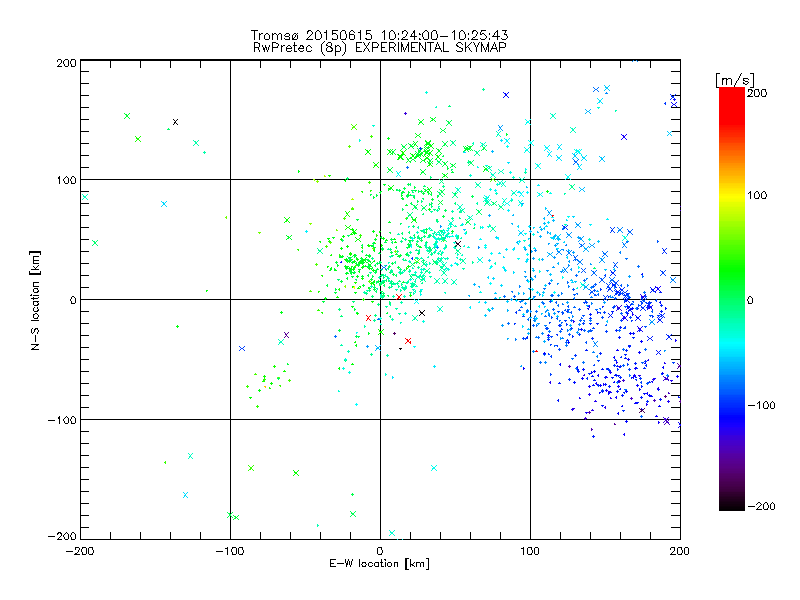This screenshot has height=600, width=800.
Task: Click the plot title 'Tromsø 20150615 10:24:00-10:25:43'
Action: click(379, 35)
